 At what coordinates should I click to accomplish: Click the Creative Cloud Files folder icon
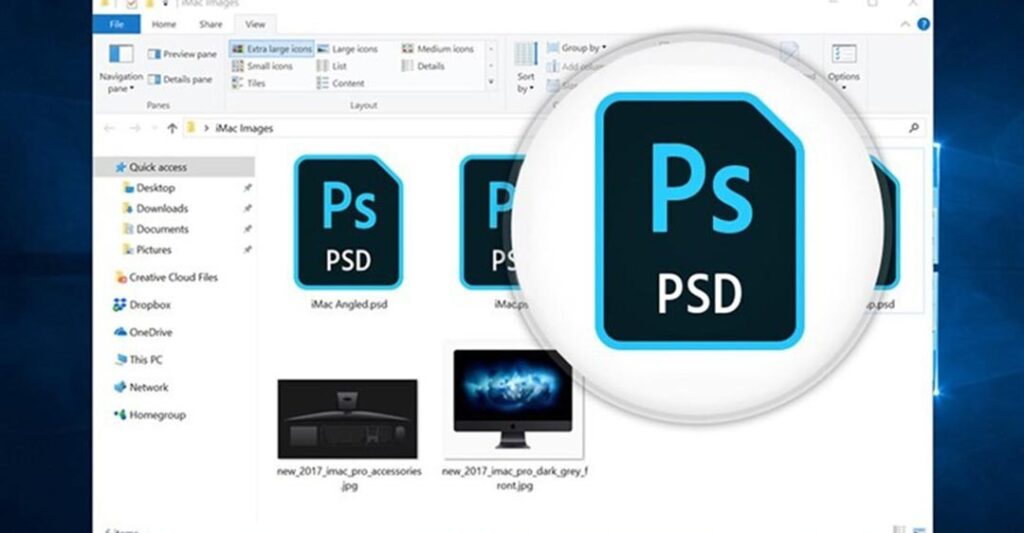pyautogui.click(x=121, y=278)
